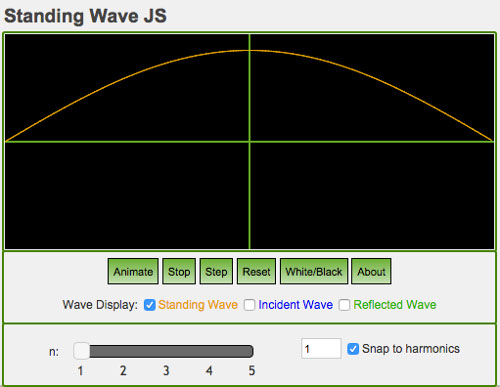The width and height of the screenshot is (500, 387).
Task: Click the orange "Standing Wave" label
Action: 198,305
